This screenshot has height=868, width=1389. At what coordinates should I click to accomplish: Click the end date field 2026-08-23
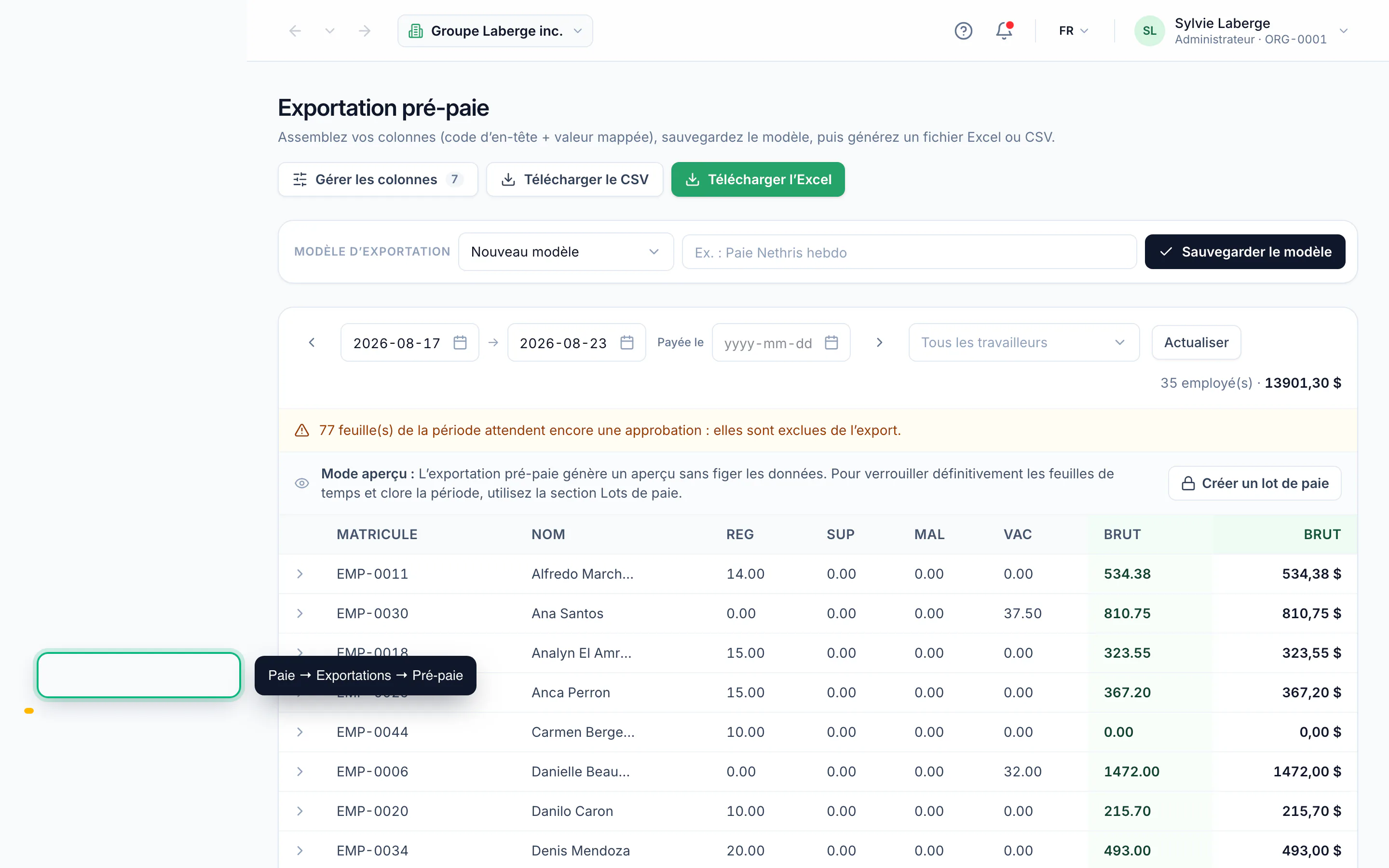[x=576, y=343]
